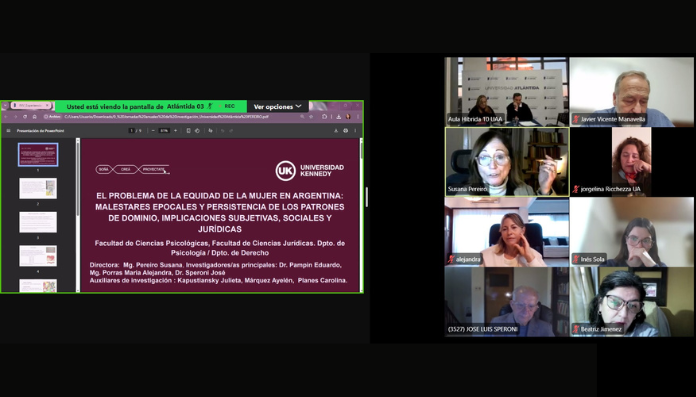Screen dimensions: 696x397
Task: Click the zoom out minus icon
Action: pyautogui.click(x=153, y=131)
